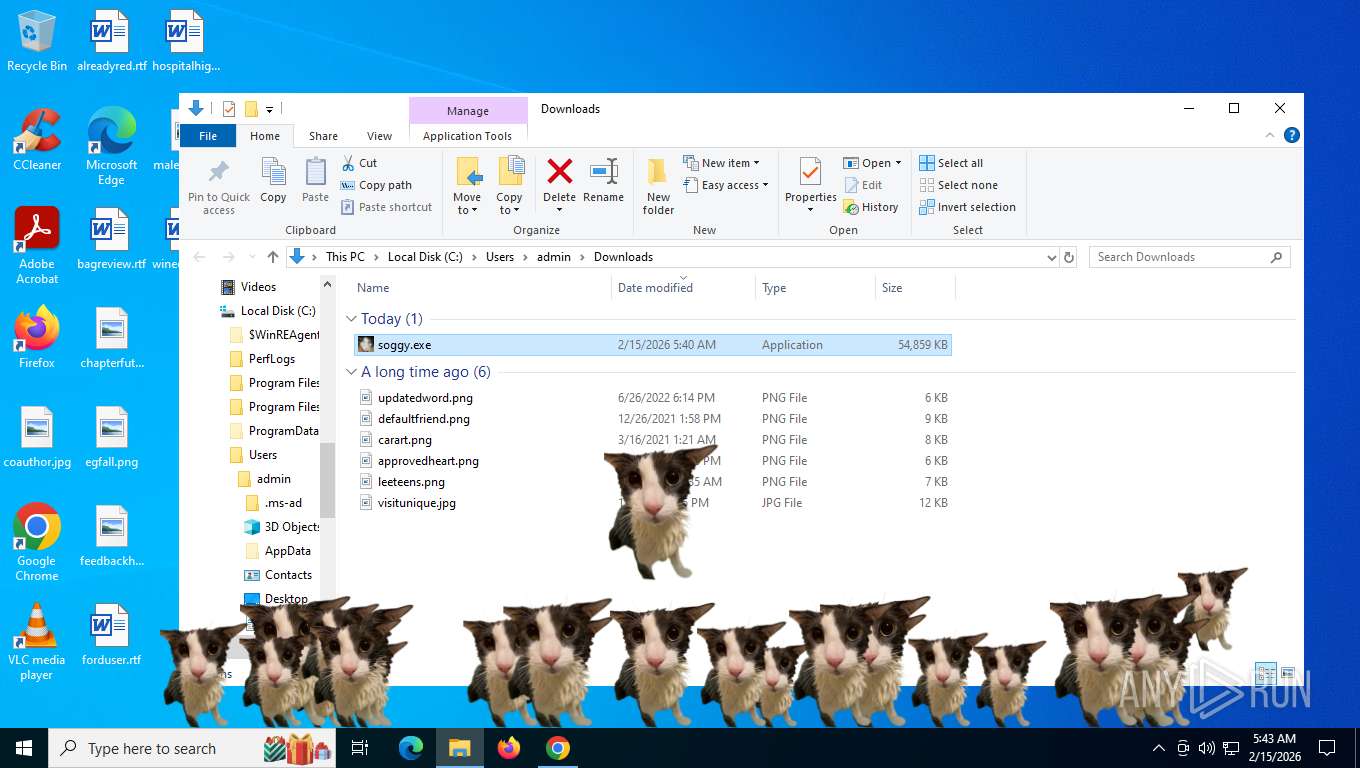
Task: Switch to the View tab
Action: (x=380, y=136)
